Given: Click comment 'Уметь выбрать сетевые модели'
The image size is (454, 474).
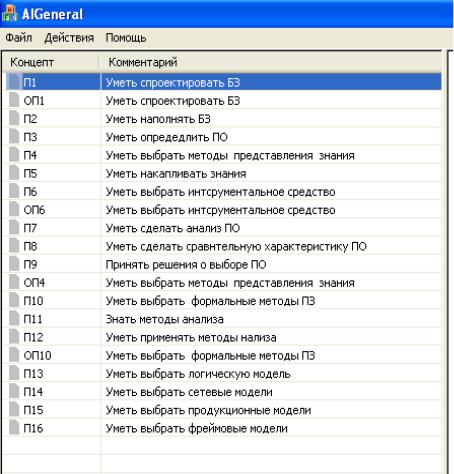Looking at the screenshot, I should point(189,392).
